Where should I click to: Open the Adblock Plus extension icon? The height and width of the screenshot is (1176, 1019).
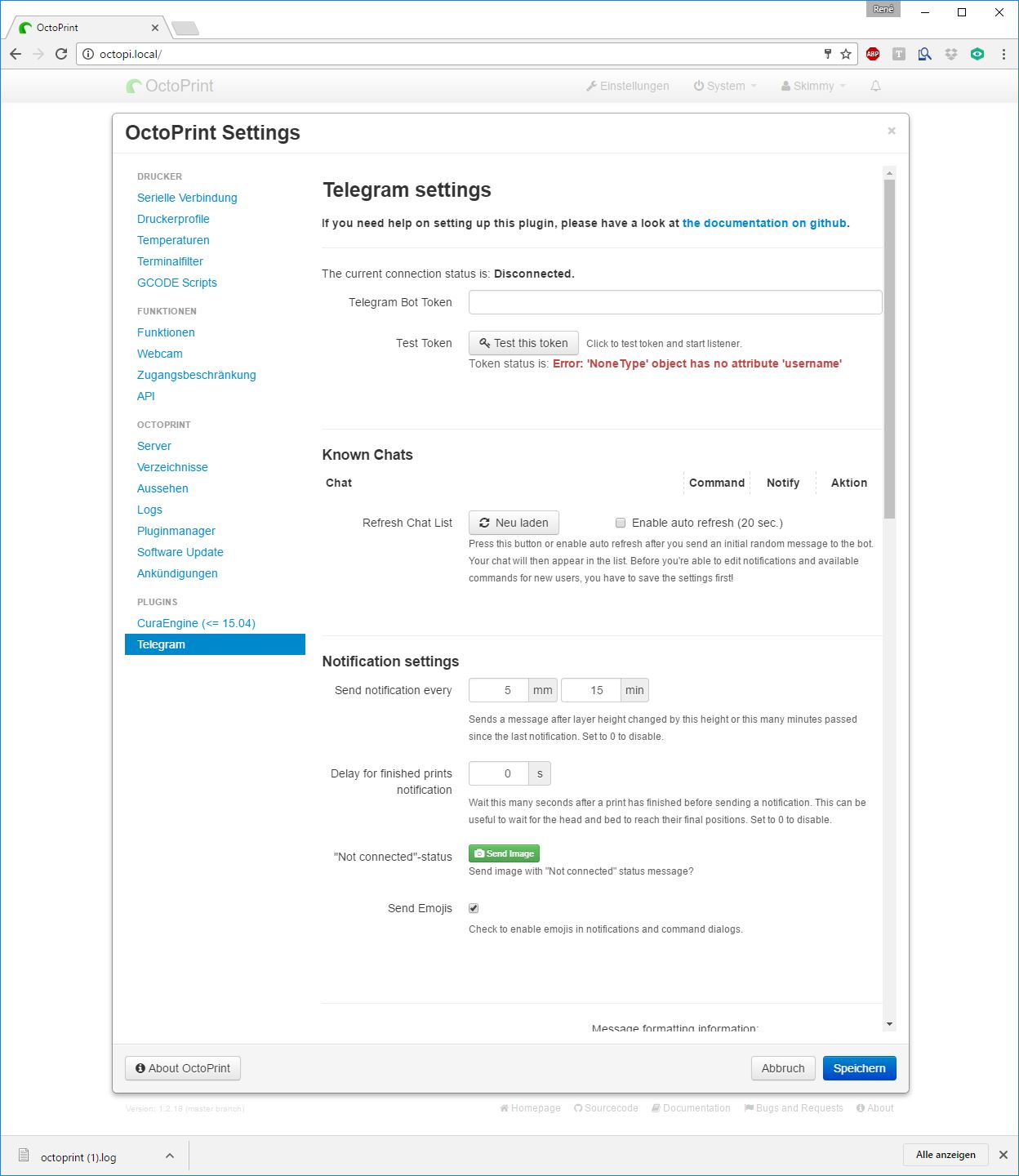click(873, 54)
